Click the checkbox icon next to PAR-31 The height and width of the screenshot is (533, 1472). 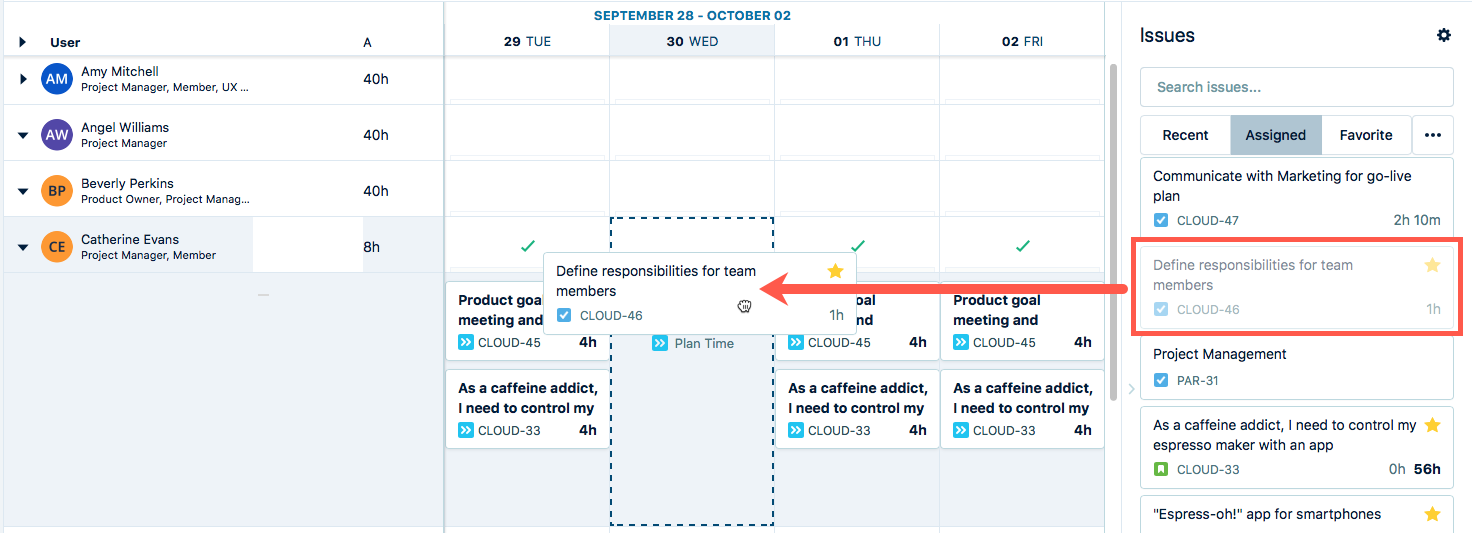(1161, 380)
